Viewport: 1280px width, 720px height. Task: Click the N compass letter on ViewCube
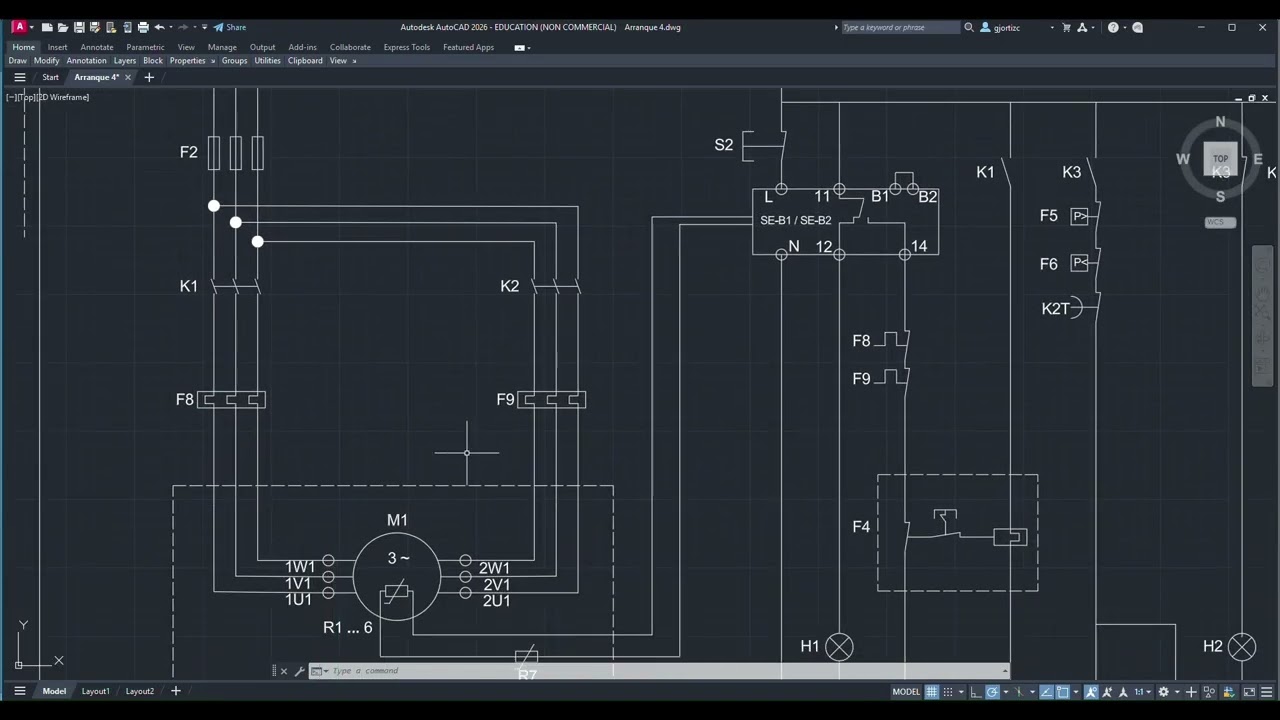[x=1220, y=122]
